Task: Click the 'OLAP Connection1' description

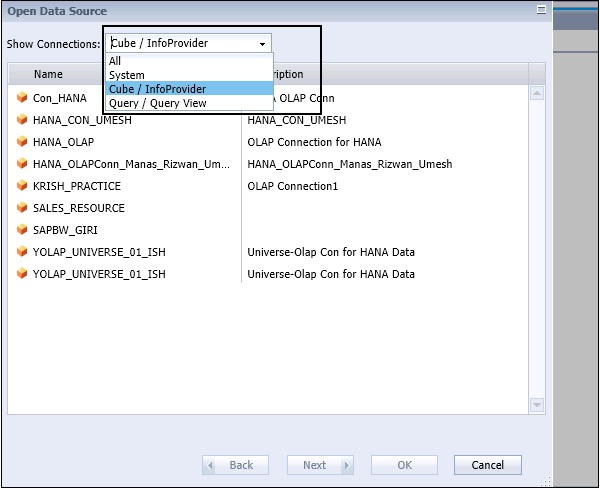Action: click(x=293, y=186)
